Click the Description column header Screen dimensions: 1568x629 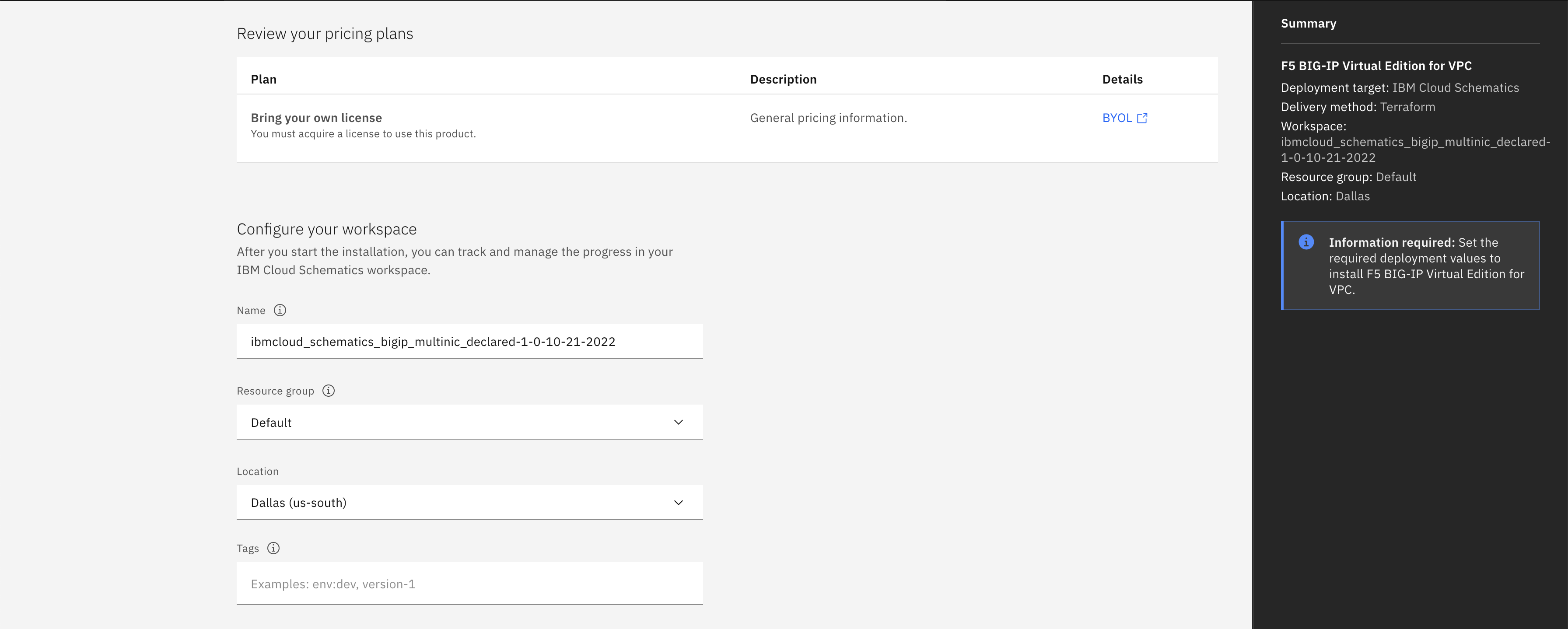click(x=783, y=79)
